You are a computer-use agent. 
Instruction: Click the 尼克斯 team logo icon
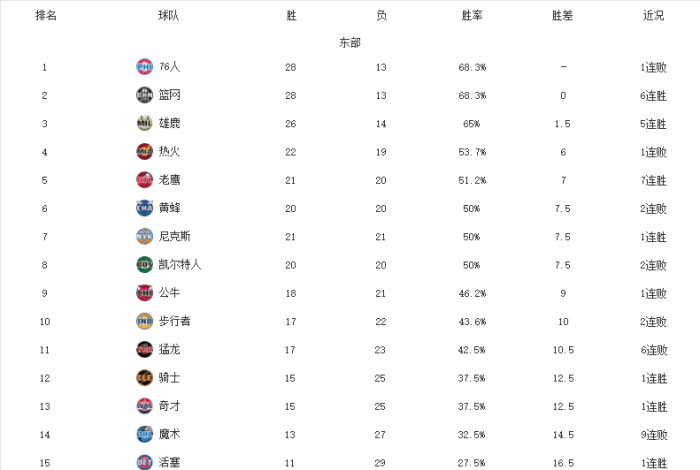144,237
